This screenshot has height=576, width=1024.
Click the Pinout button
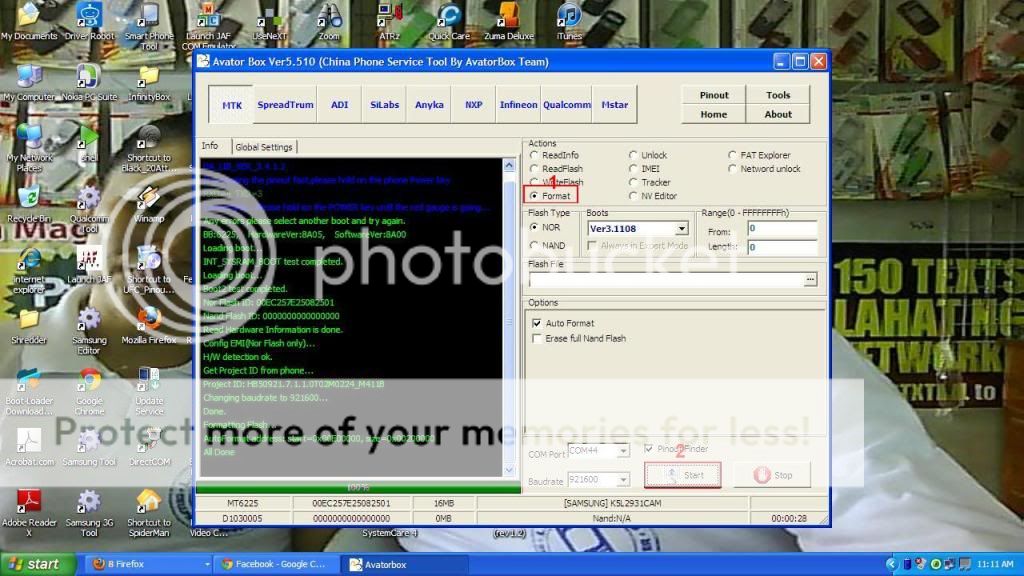(x=714, y=95)
